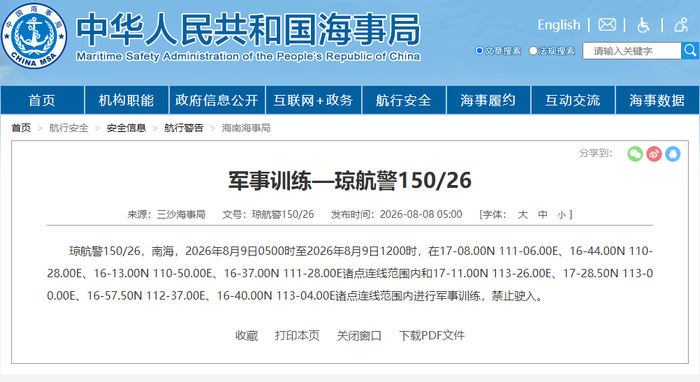Viewport: 700px width, 382px height.
Task: Open the 互动交流 navigation menu
Action: 573,100
